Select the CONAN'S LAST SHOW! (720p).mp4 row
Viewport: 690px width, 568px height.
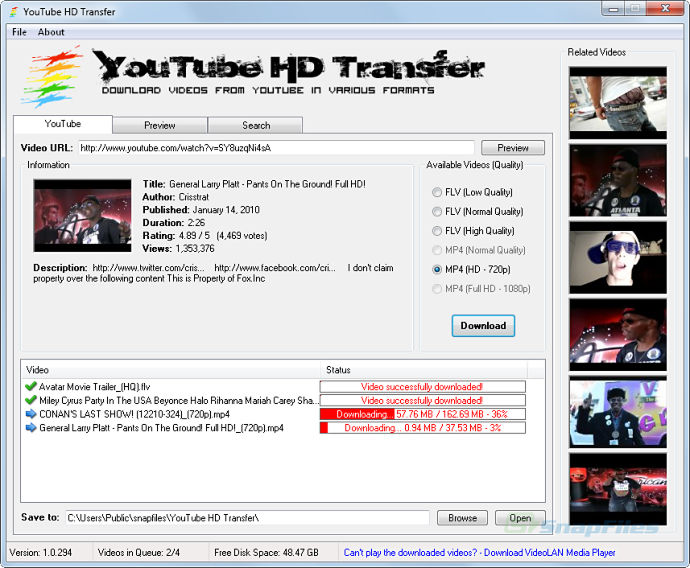point(275,414)
